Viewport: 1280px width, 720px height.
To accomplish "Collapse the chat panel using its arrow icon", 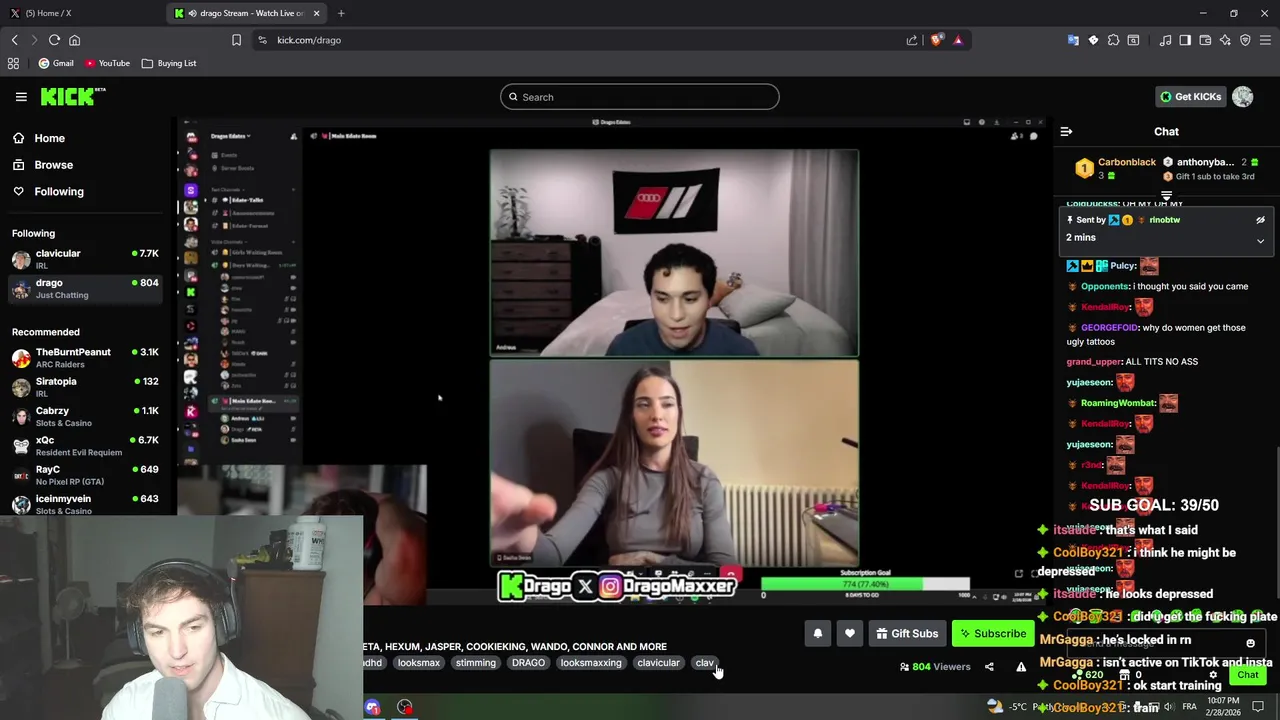I will 1066,132.
